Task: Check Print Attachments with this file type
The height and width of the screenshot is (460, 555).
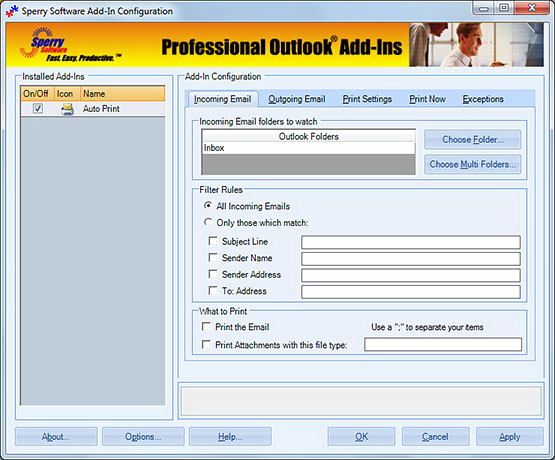Action: coord(206,344)
